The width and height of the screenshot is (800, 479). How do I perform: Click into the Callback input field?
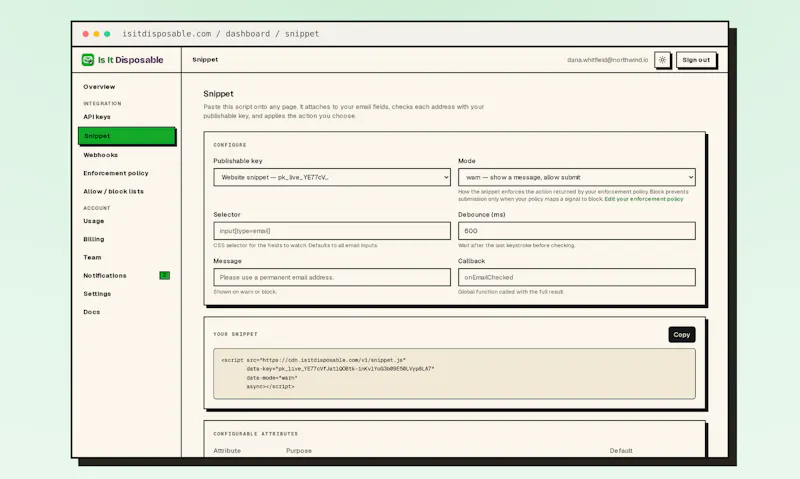pos(577,277)
